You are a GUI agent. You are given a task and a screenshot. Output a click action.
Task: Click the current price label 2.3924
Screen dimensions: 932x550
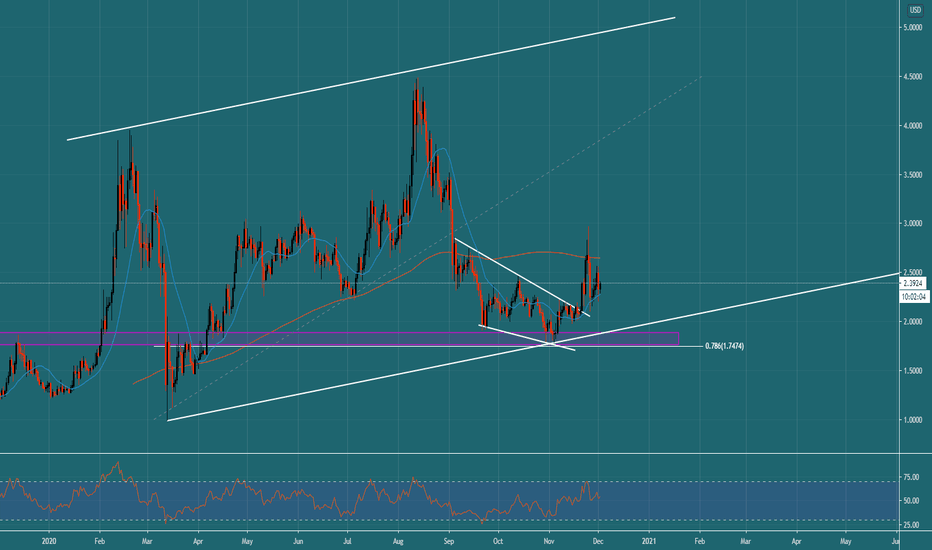pyautogui.click(x=914, y=284)
